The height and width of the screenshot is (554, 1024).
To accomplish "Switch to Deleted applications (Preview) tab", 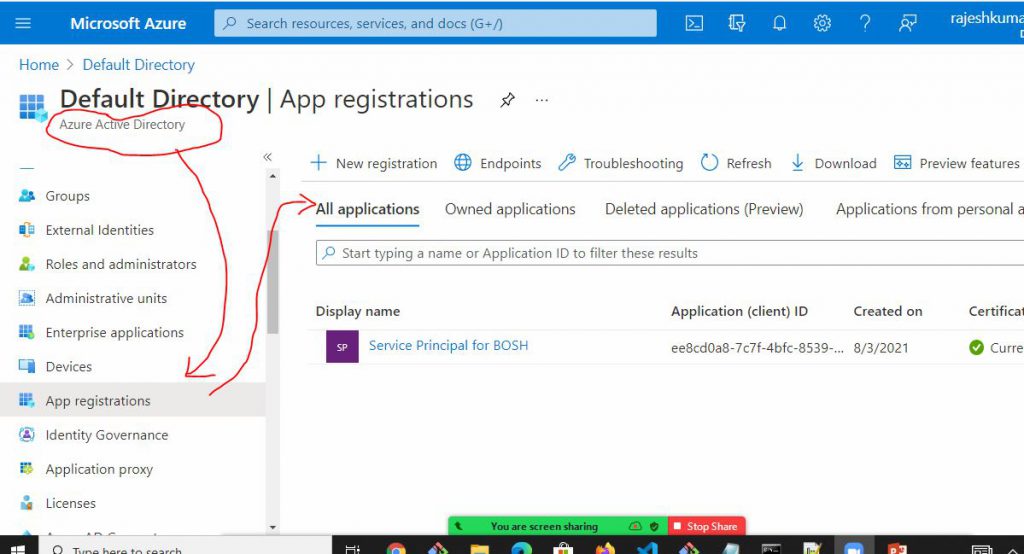I will click(704, 209).
